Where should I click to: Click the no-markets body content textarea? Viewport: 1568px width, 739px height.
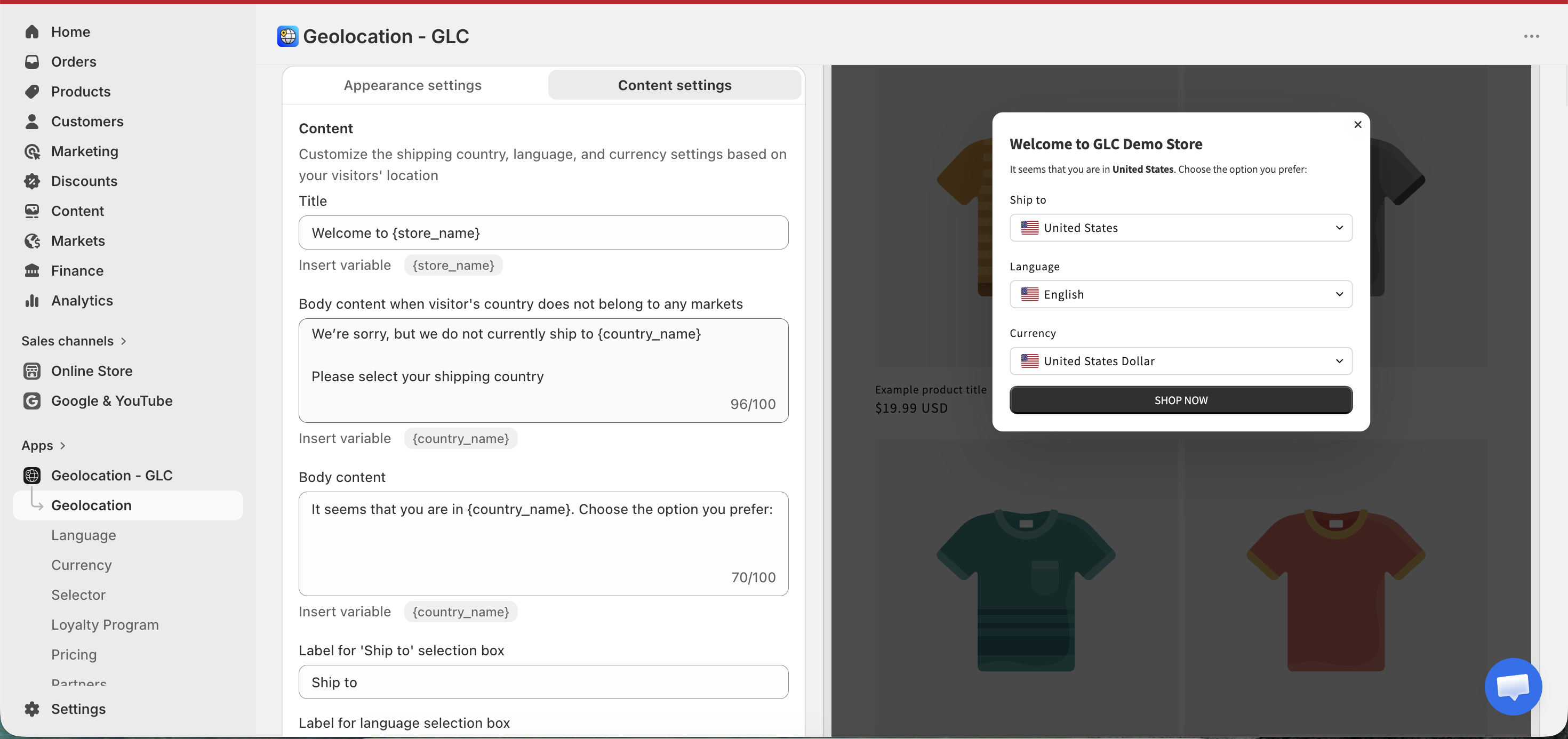(543, 370)
